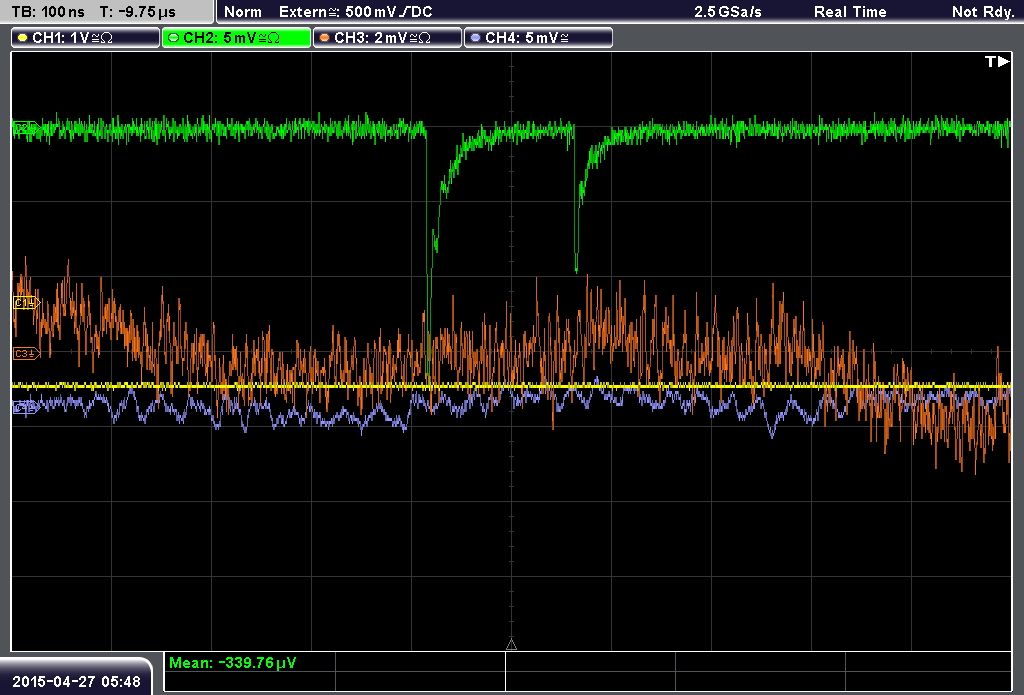
Task: Select the CH4 5mV channel button
Action: click(x=538, y=38)
